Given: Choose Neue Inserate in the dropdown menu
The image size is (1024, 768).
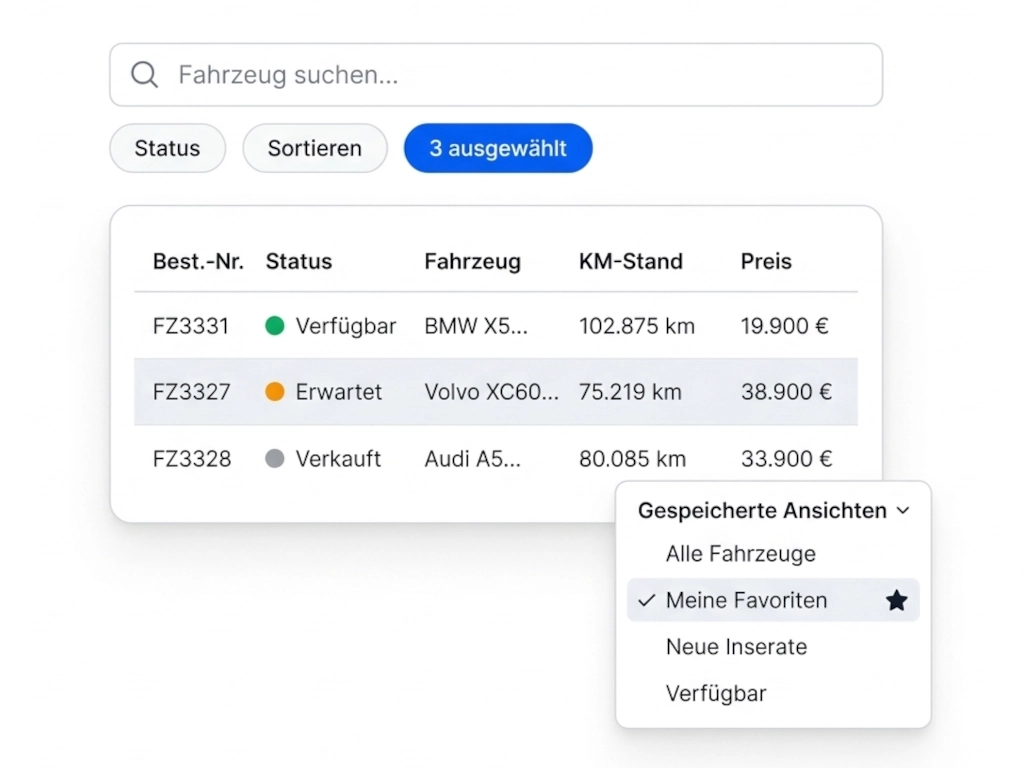Looking at the screenshot, I should [736, 647].
